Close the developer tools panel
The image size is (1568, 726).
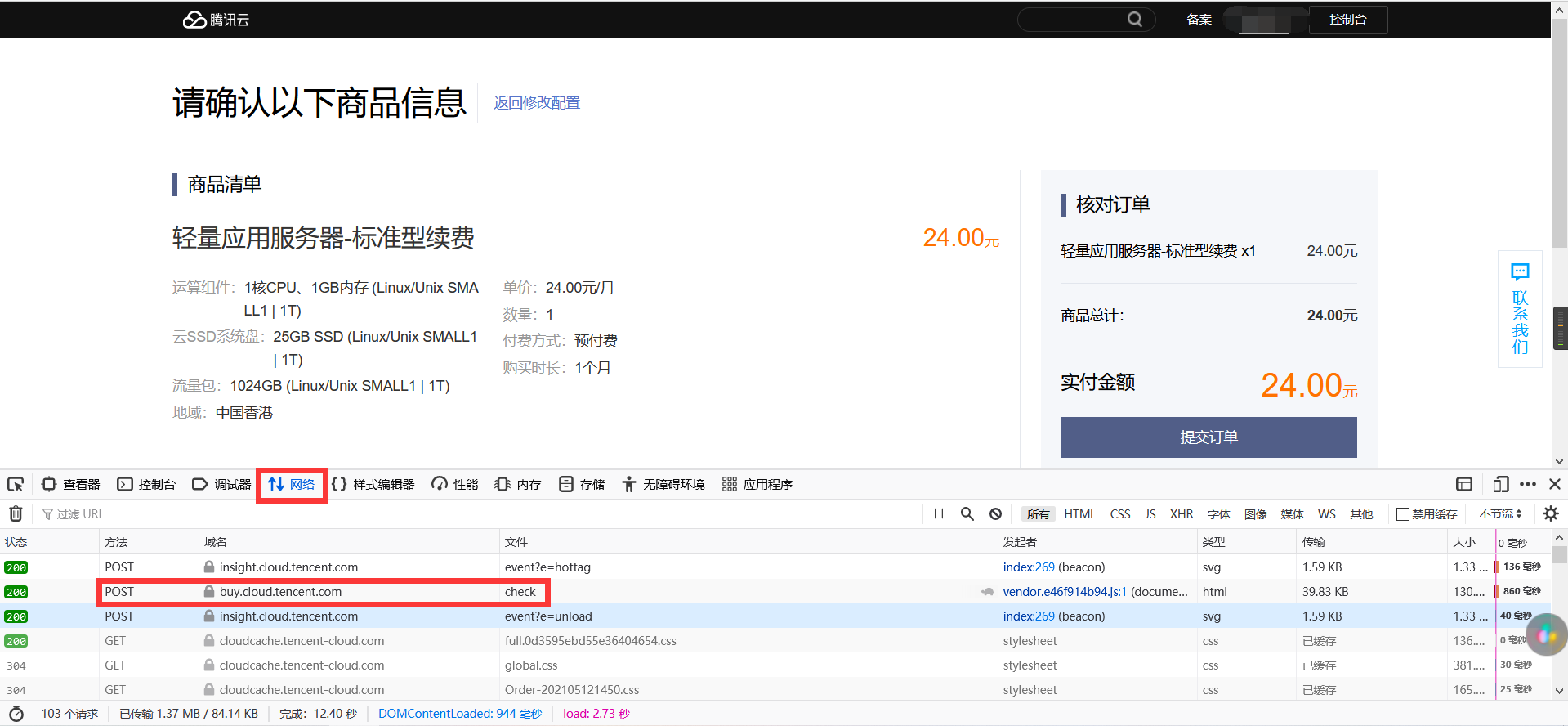pos(1555,484)
